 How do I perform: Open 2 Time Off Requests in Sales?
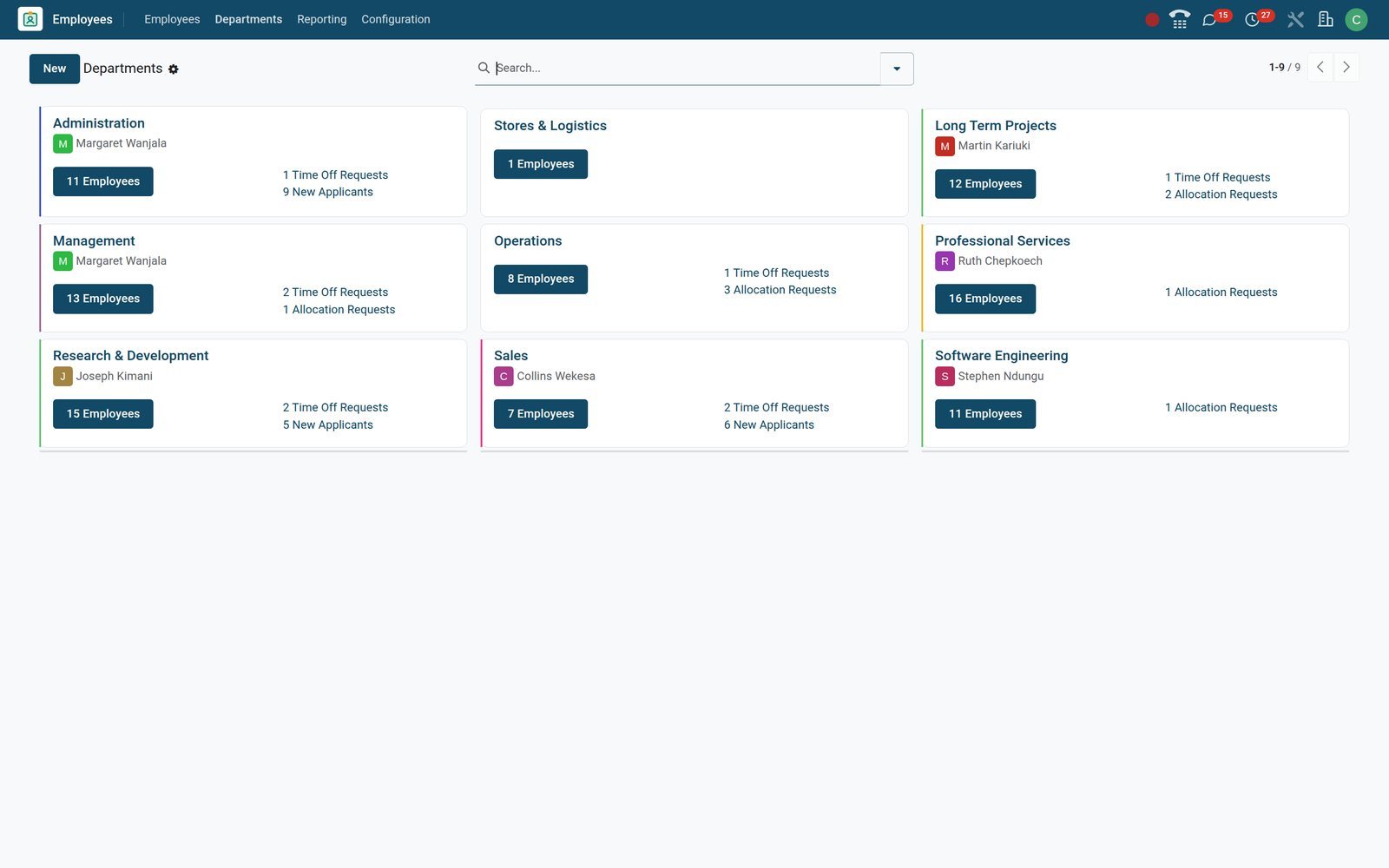pyautogui.click(x=776, y=407)
